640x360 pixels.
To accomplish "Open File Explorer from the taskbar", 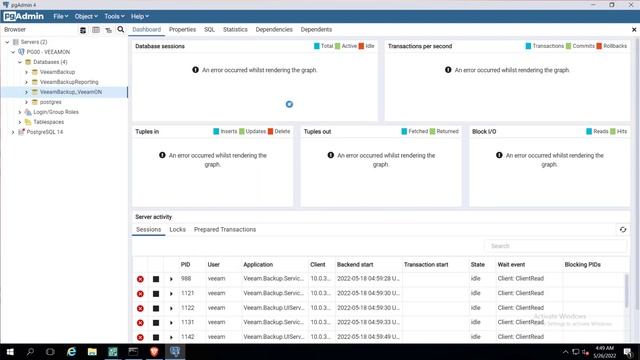I will 92,351.
